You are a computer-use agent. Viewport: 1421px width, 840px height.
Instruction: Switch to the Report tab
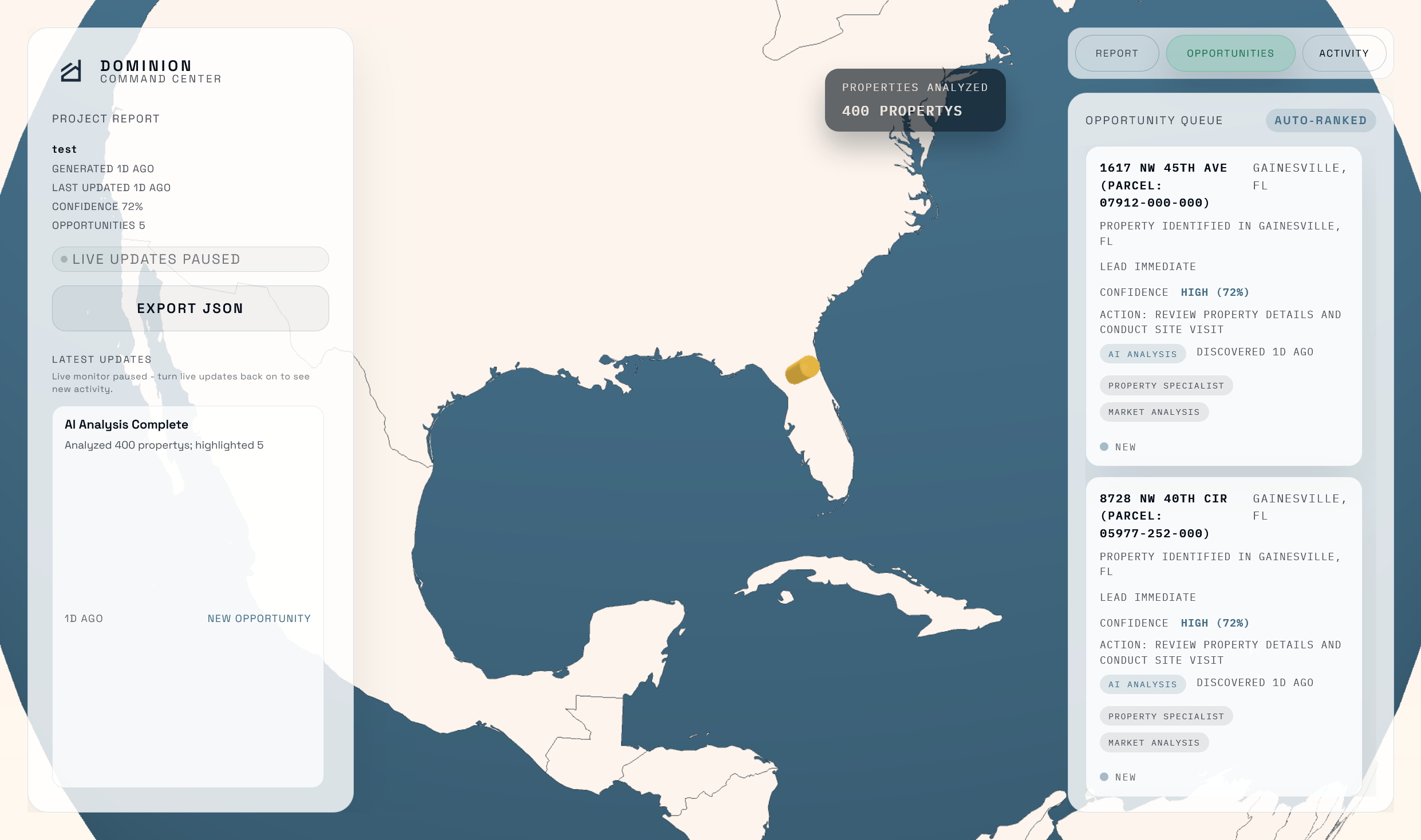tap(1116, 53)
